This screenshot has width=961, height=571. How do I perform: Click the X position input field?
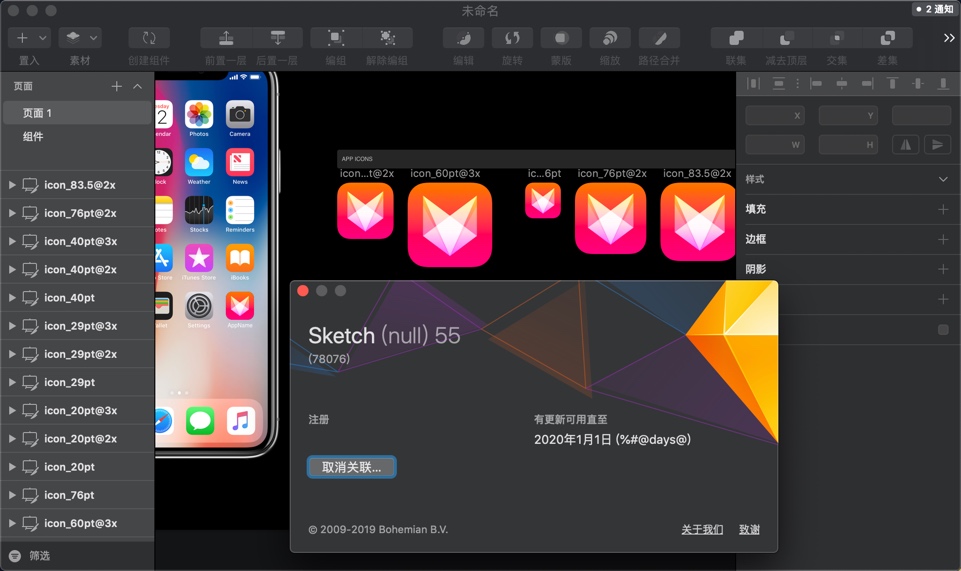pyautogui.click(x=775, y=115)
